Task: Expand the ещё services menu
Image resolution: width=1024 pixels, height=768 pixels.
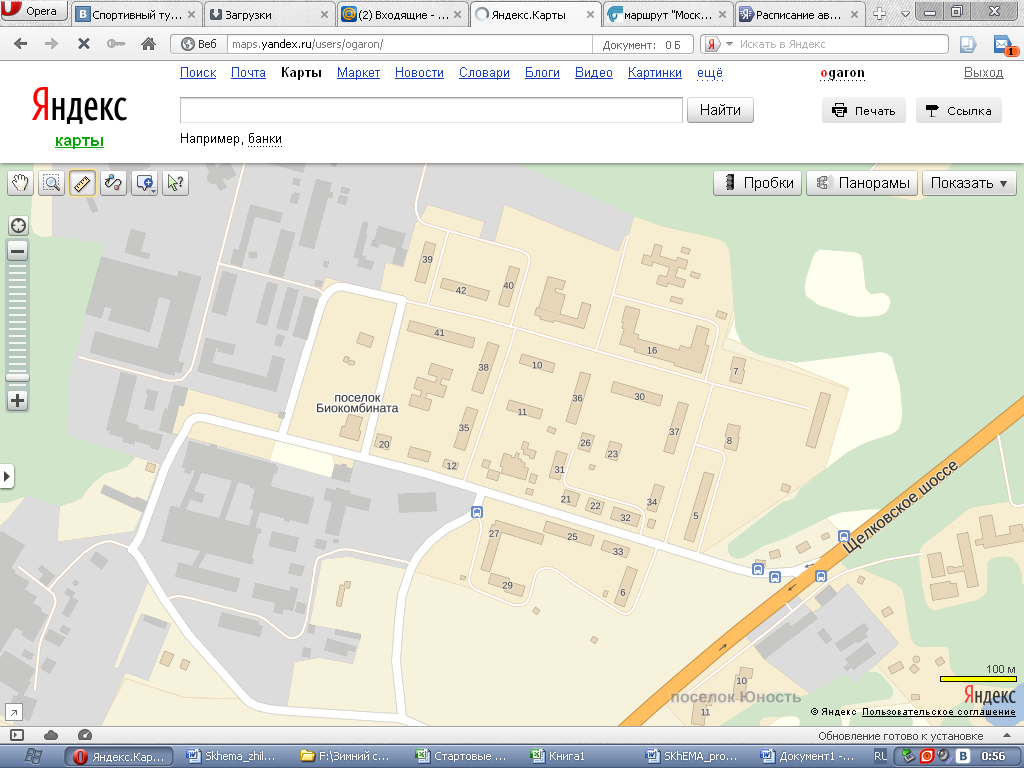Action: [710, 72]
